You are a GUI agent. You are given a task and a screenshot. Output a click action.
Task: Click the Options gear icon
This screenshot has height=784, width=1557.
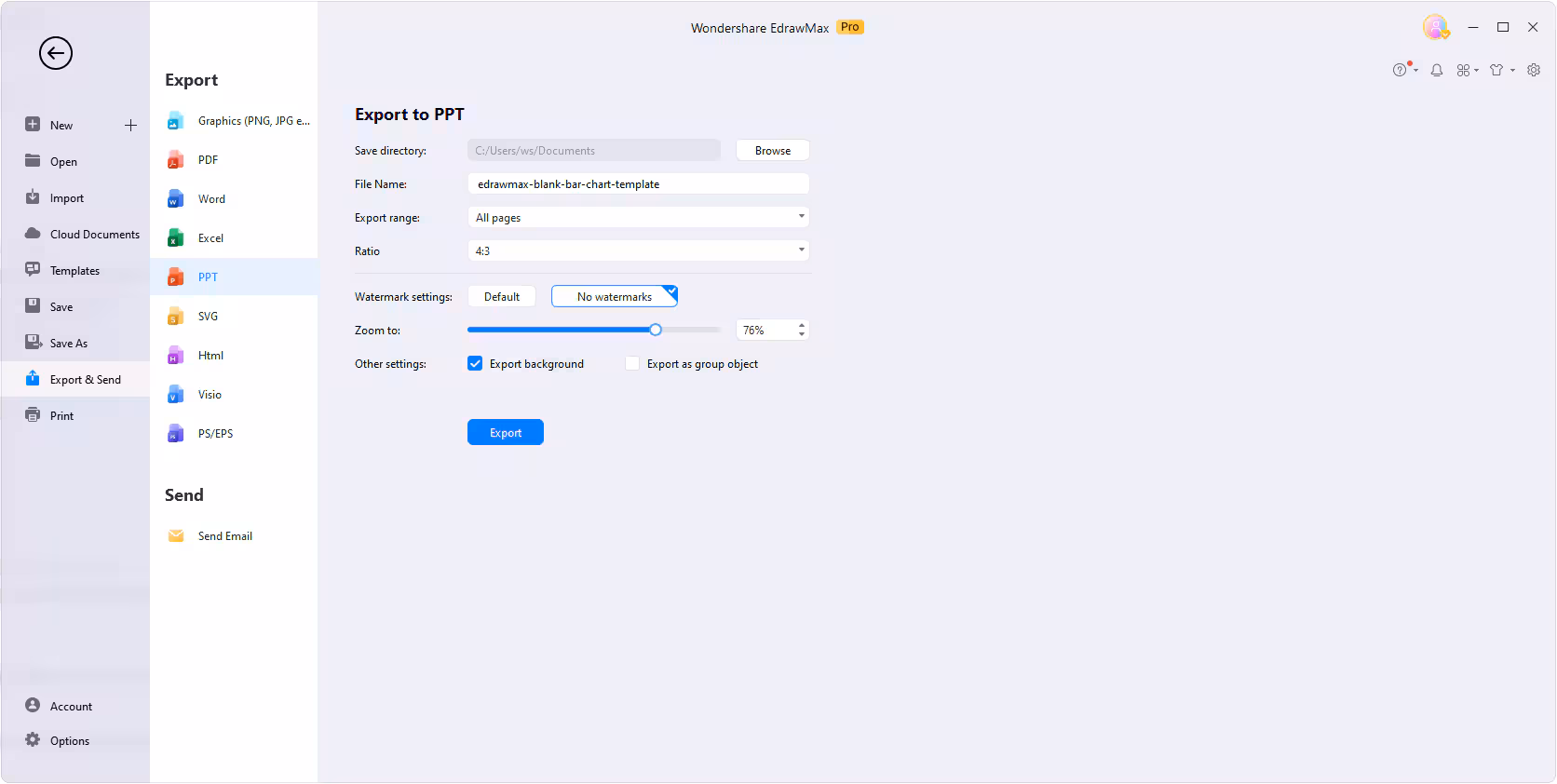33,740
